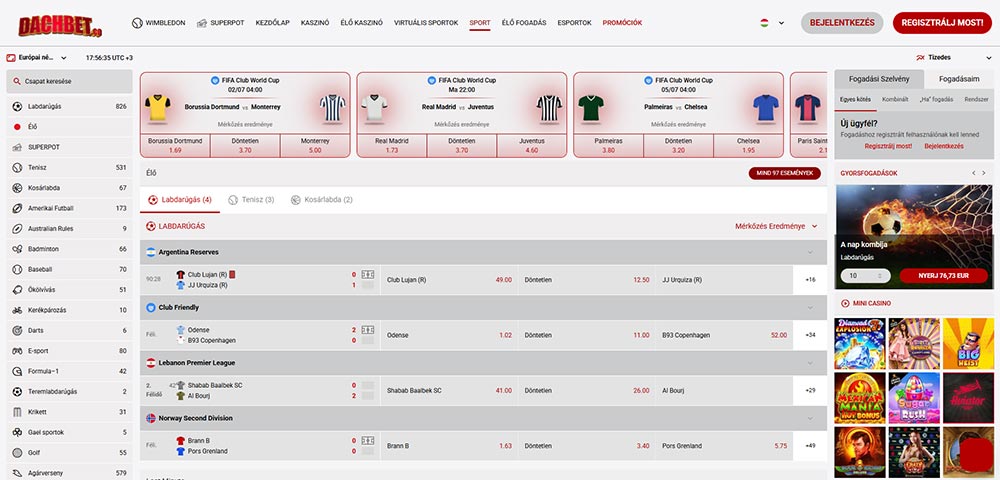Click the Hungarian flag language icon
The image size is (1000, 480).
click(x=765, y=22)
